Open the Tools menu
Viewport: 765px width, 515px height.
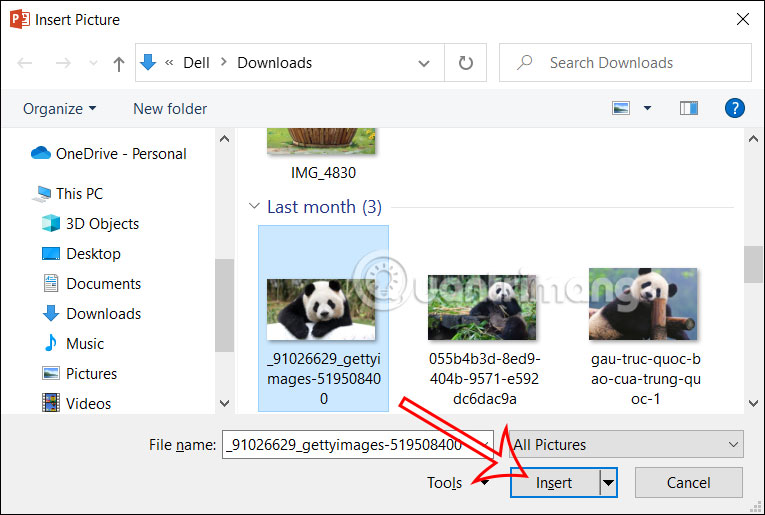tap(457, 482)
